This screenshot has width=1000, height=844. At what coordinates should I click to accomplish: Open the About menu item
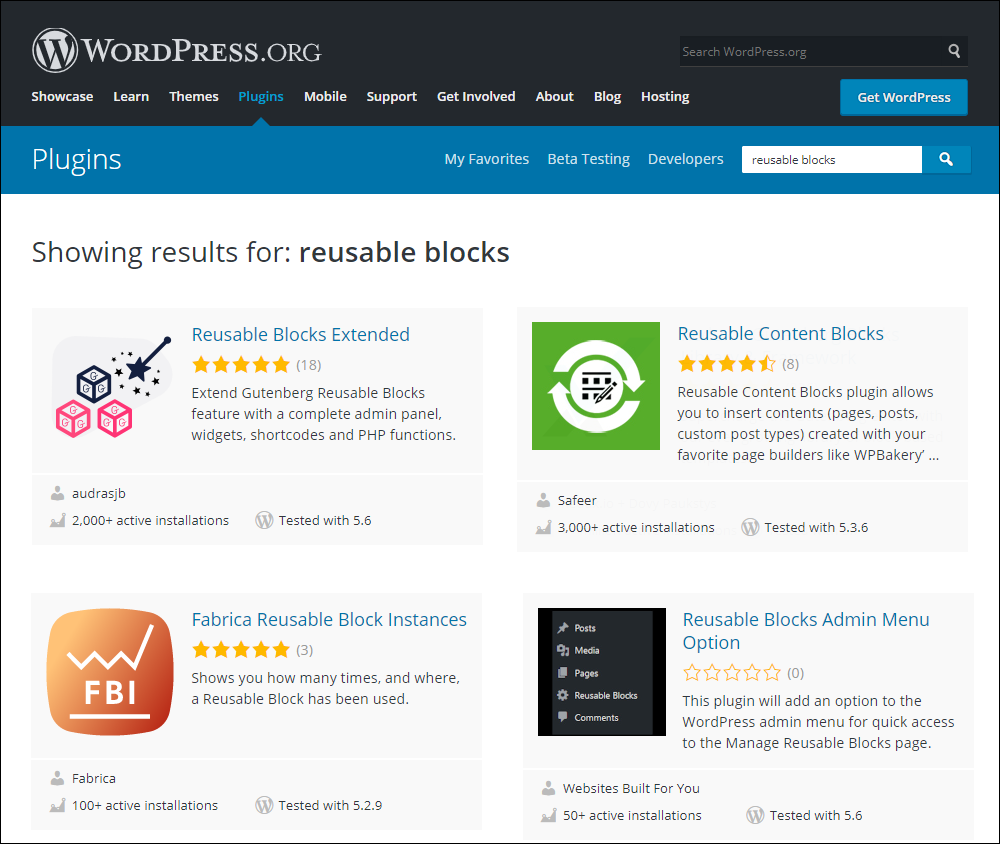click(x=555, y=96)
